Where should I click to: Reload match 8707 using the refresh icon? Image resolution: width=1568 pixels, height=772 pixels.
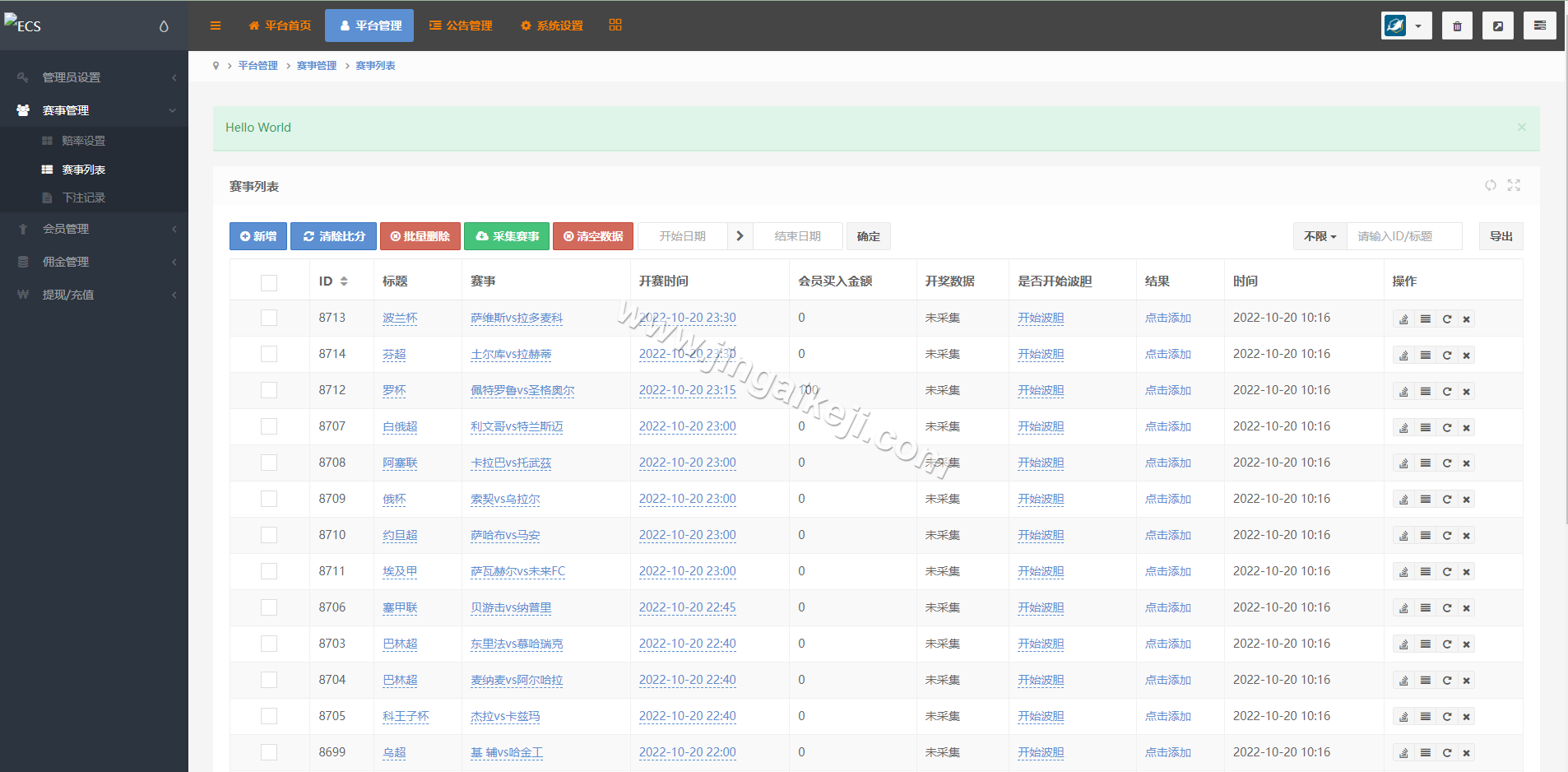click(1446, 427)
